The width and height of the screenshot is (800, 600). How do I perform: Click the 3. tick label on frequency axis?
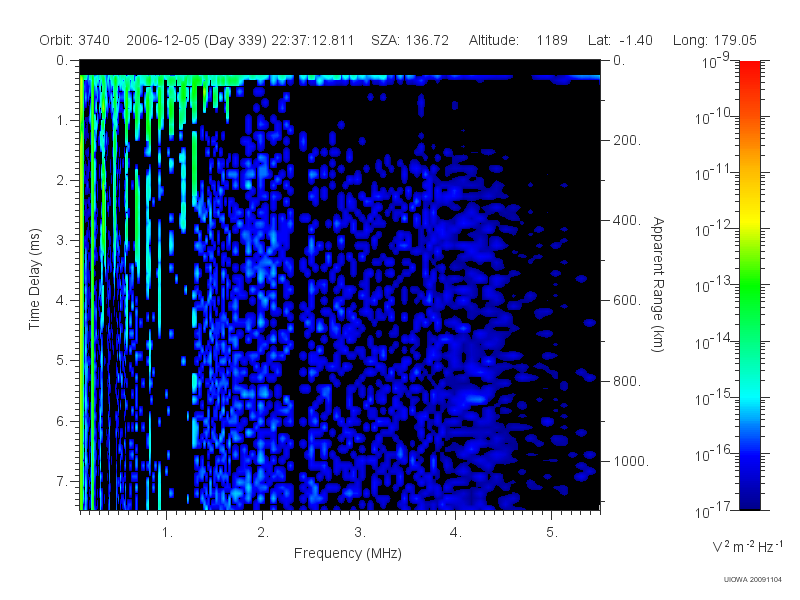(x=360, y=533)
